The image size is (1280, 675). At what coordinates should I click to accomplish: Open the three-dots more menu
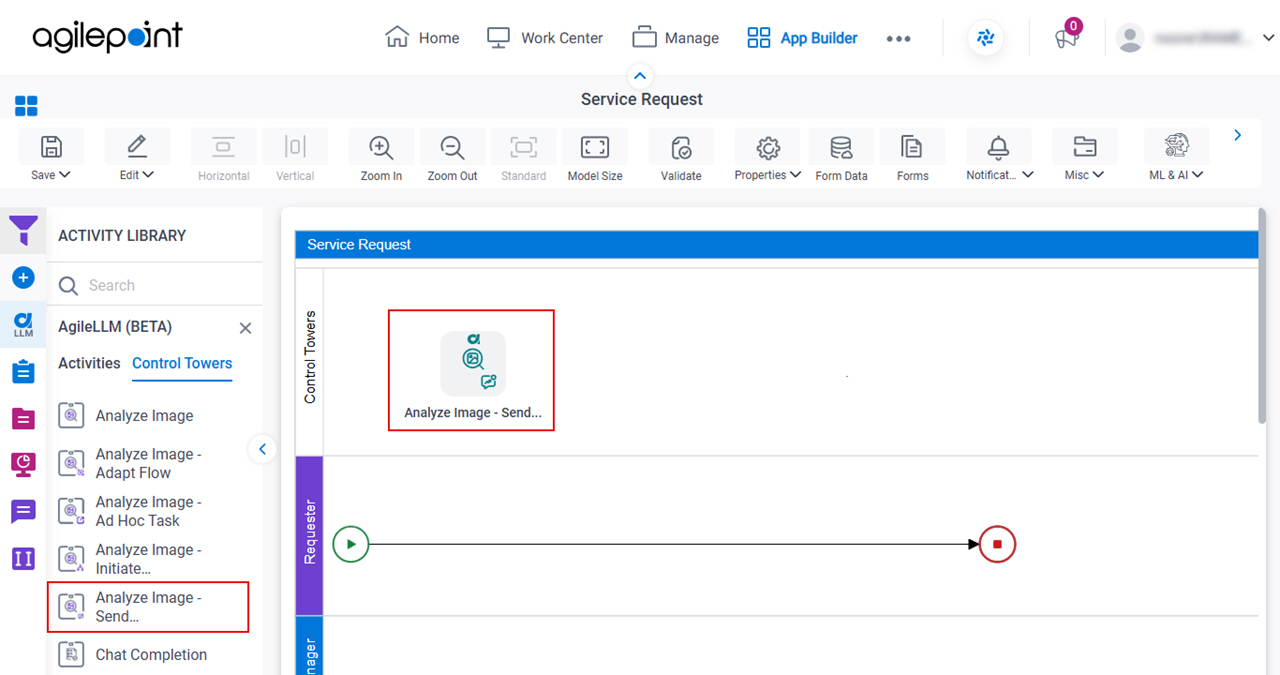898,38
